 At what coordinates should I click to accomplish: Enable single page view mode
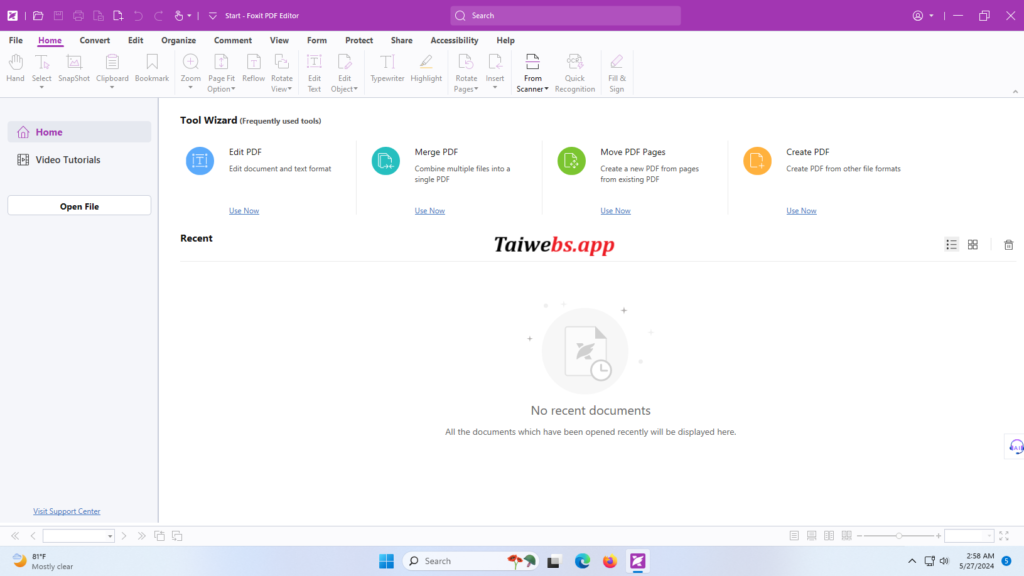[x=794, y=536]
